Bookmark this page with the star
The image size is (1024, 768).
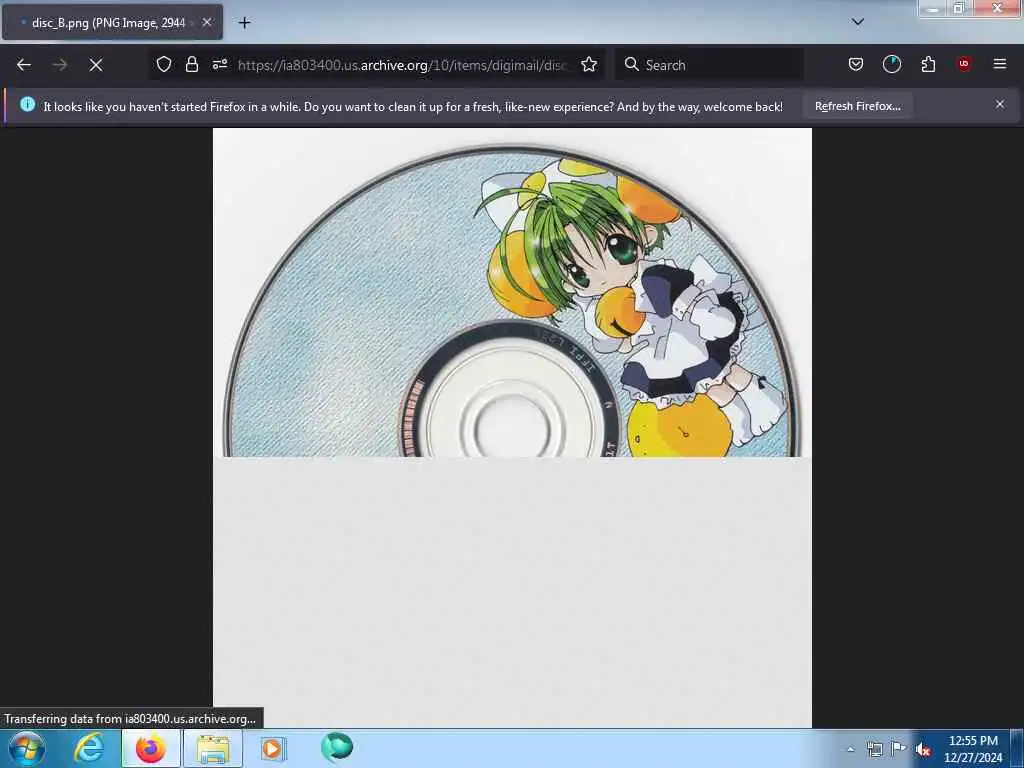[x=589, y=64]
